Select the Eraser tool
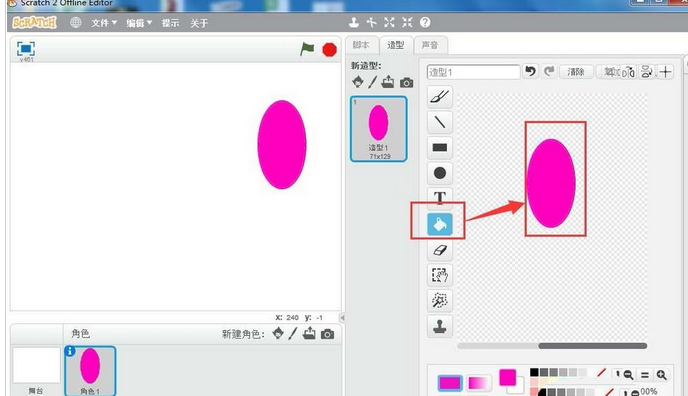Viewport: 688px width, 396px height. tap(440, 250)
